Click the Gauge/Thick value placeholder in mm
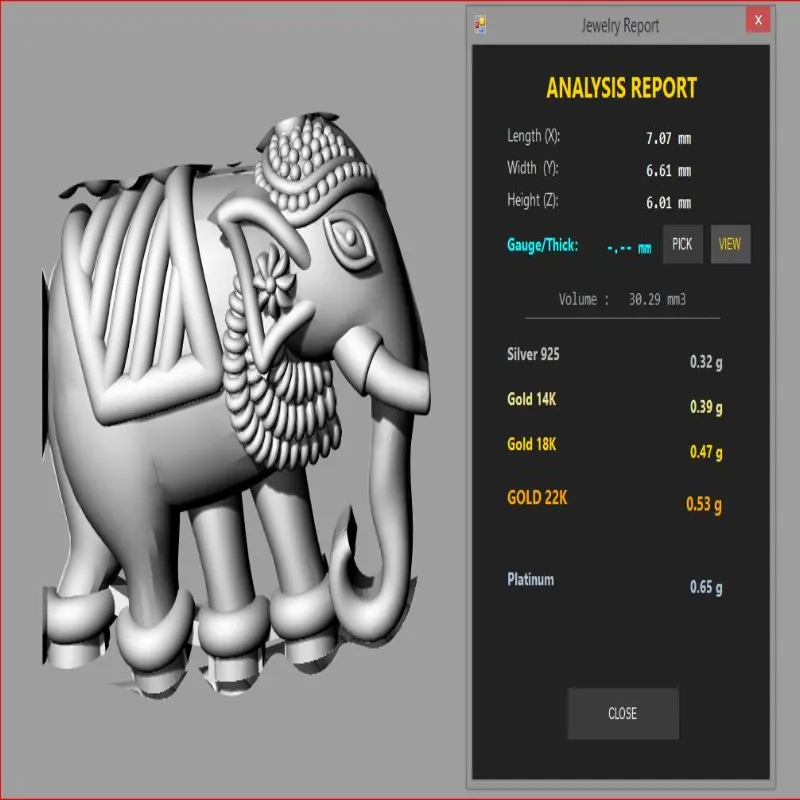Image resolution: width=800 pixels, height=800 pixels. 629,248
